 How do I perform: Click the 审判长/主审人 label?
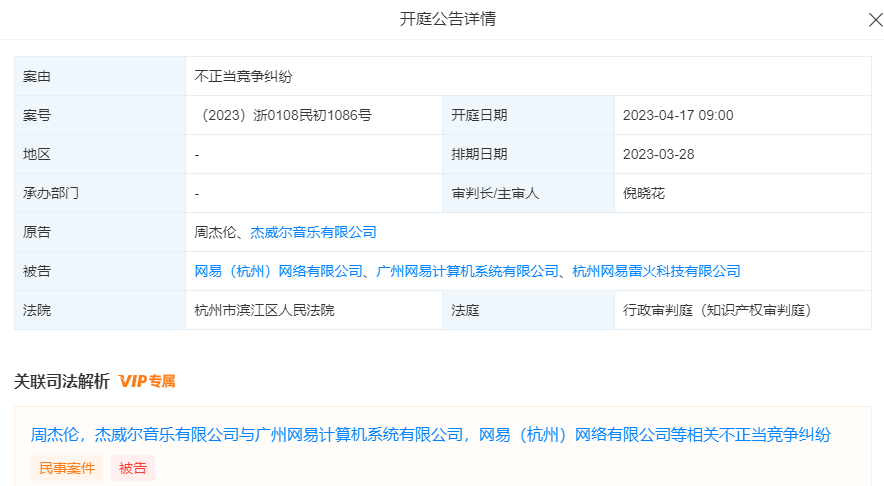pyautogui.click(x=495, y=193)
